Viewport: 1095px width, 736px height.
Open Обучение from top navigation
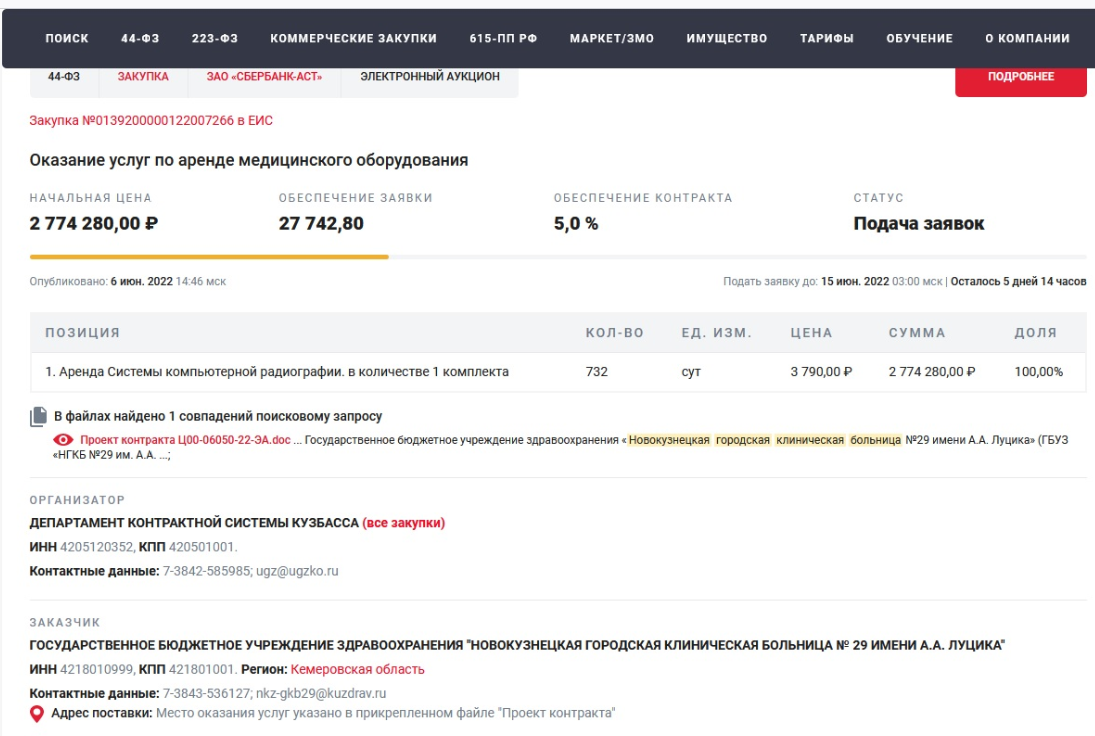coord(919,38)
